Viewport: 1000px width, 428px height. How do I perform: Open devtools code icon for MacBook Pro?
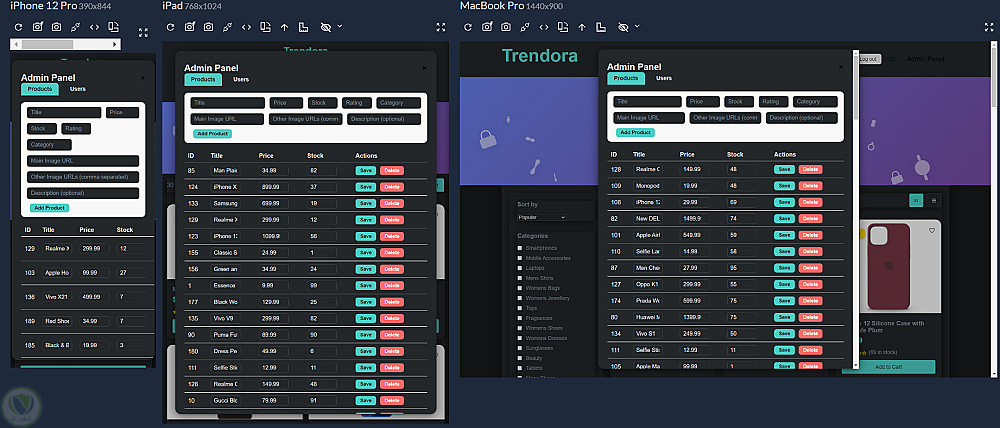[x=543, y=27]
